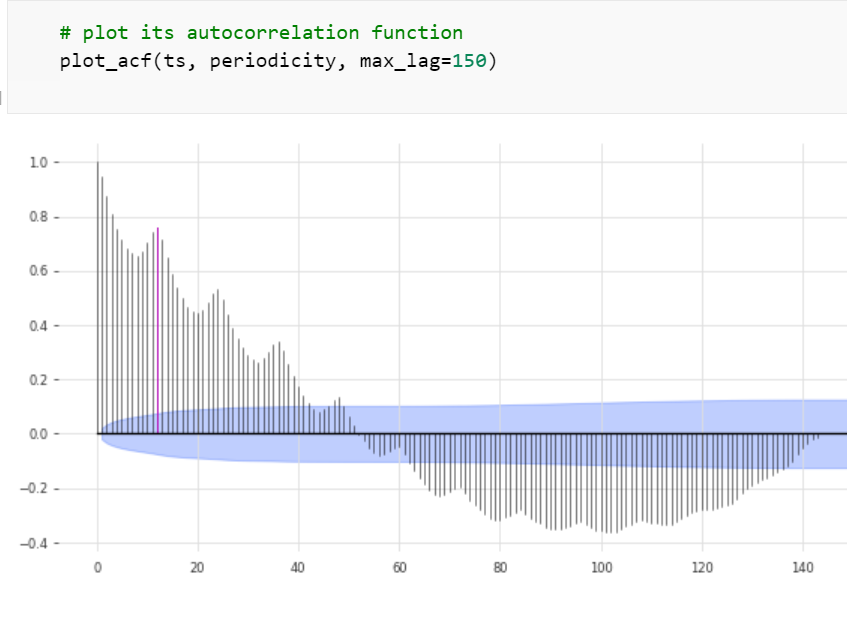Viewport: 847px width, 627px height.
Task: Click the magenta vertical line in the plot
Action: click(158, 331)
